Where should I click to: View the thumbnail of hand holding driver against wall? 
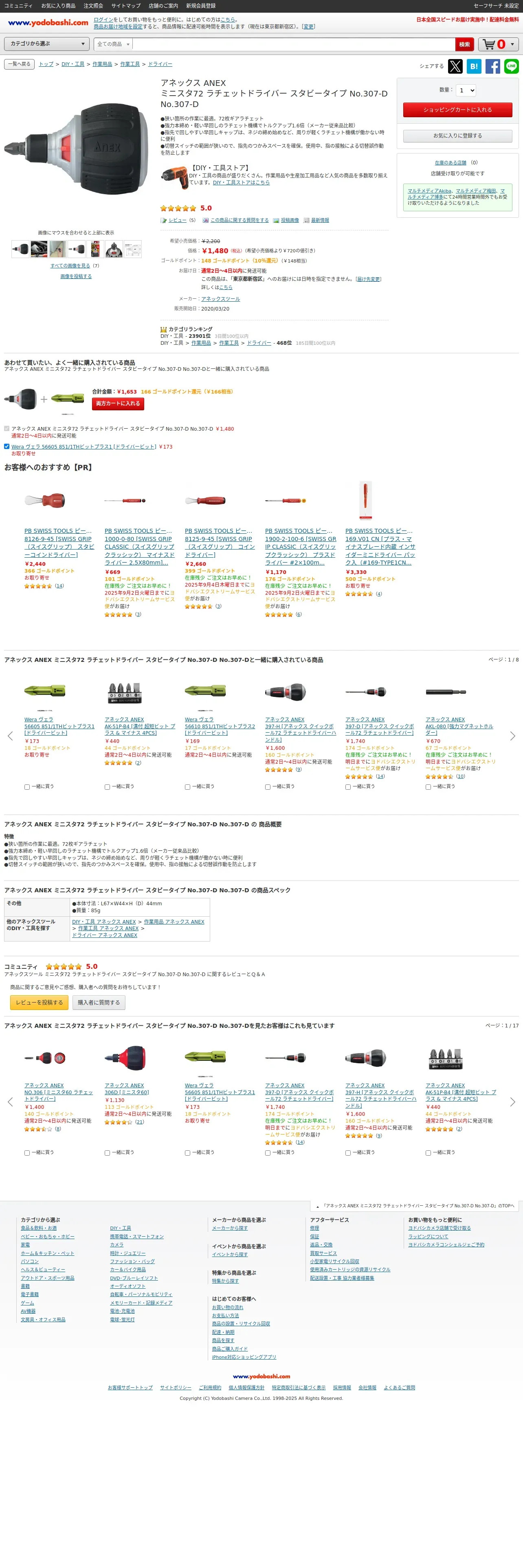58,249
